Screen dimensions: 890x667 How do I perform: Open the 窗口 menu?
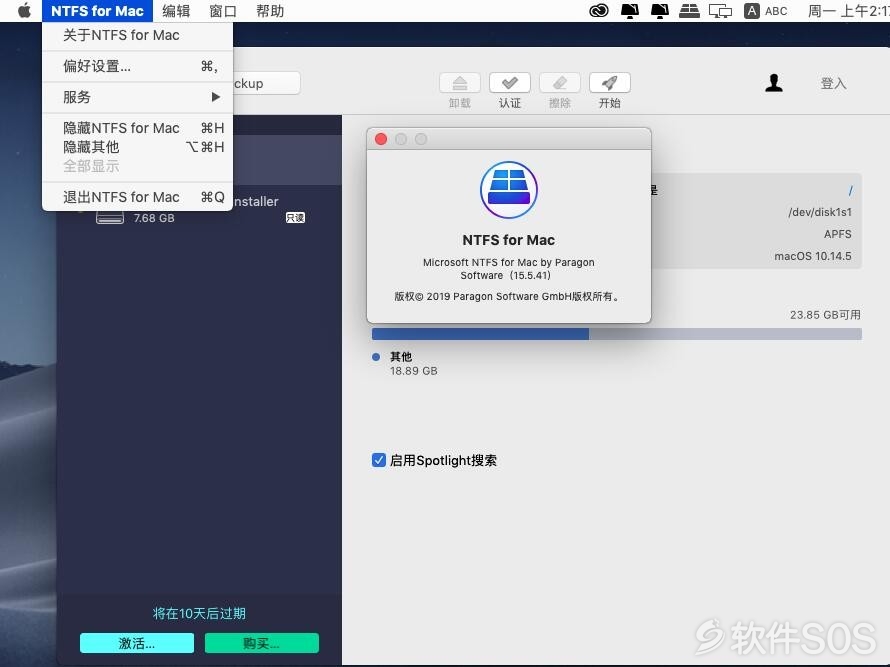click(x=222, y=11)
